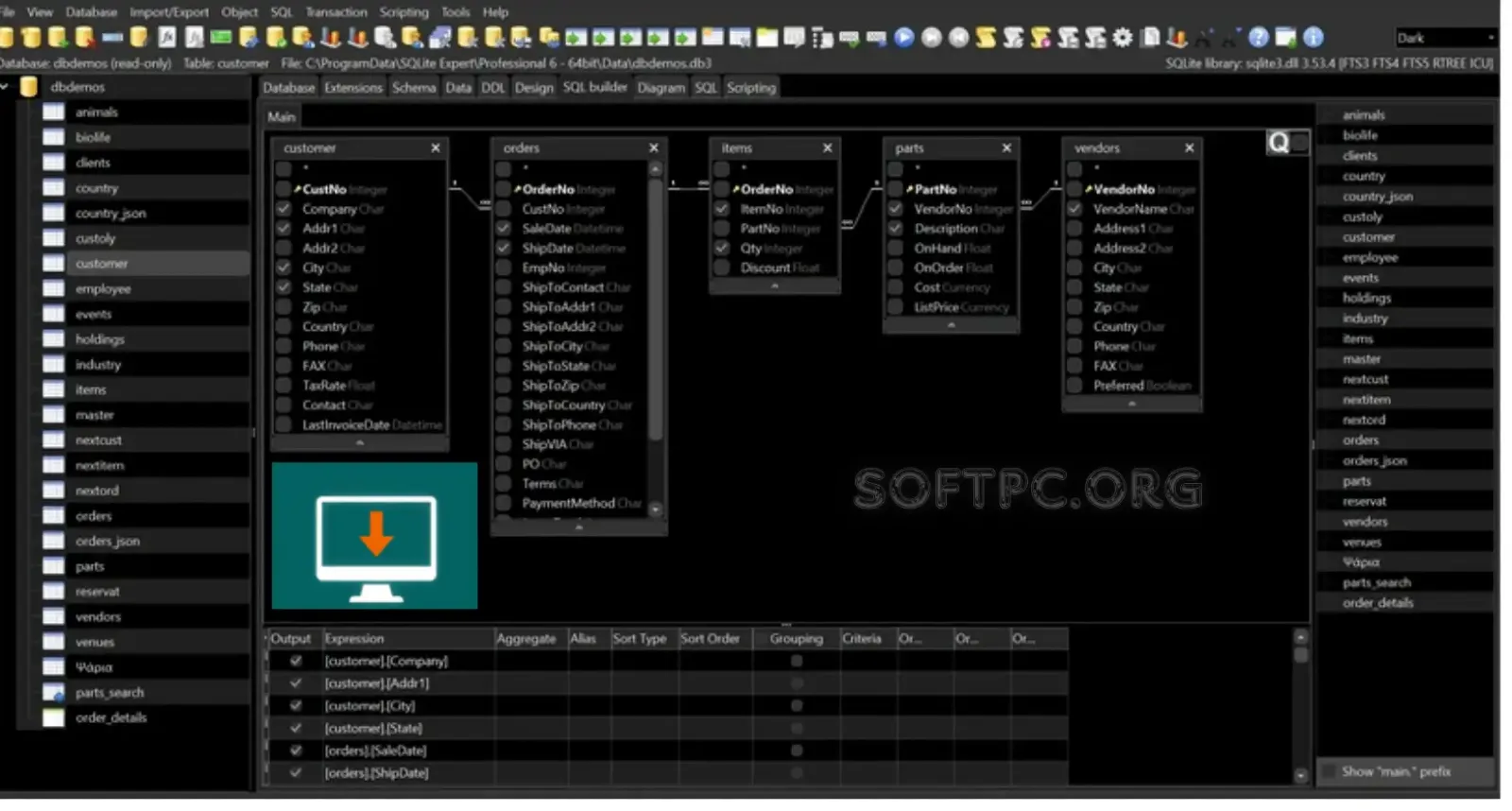1512x811 pixels.
Task: Click the white copy pages icon
Action: click(x=1150, y=38)
